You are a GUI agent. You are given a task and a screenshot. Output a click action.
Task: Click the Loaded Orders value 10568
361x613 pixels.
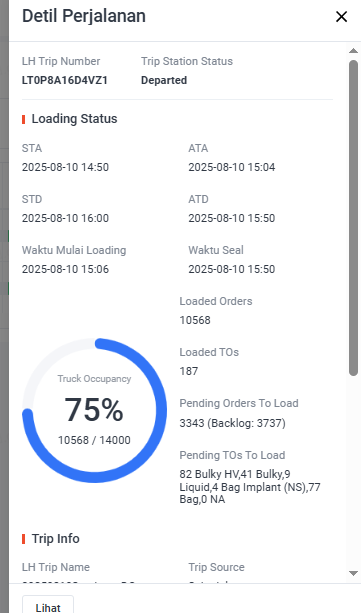pos(195,320)
